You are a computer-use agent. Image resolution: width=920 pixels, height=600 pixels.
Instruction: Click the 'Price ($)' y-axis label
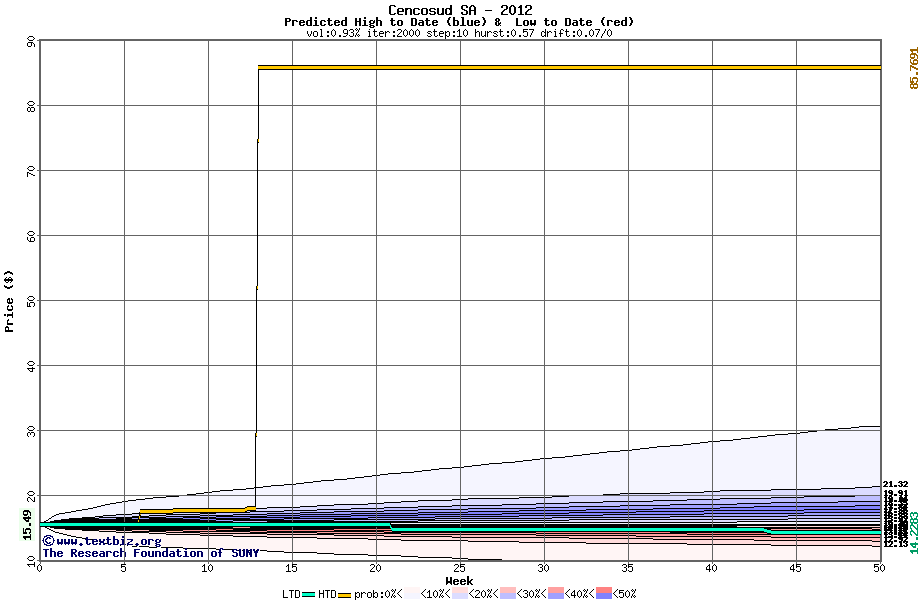click(9, 301)
